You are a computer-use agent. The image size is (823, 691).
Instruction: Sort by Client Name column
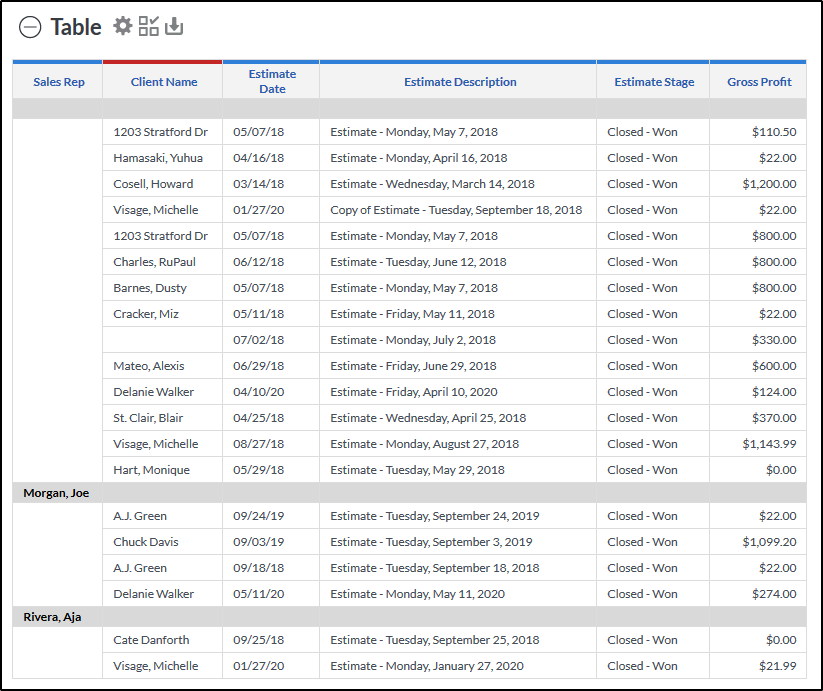(x=164, y=82)
